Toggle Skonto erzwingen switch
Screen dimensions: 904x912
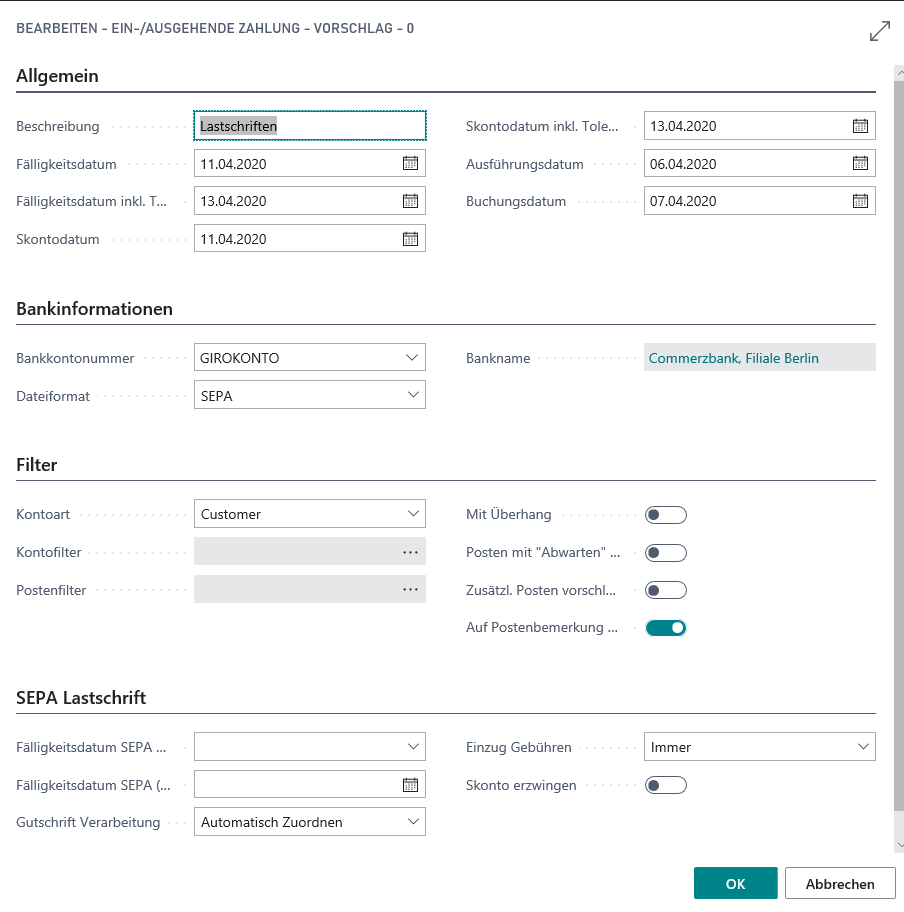(x=666, y=785)
